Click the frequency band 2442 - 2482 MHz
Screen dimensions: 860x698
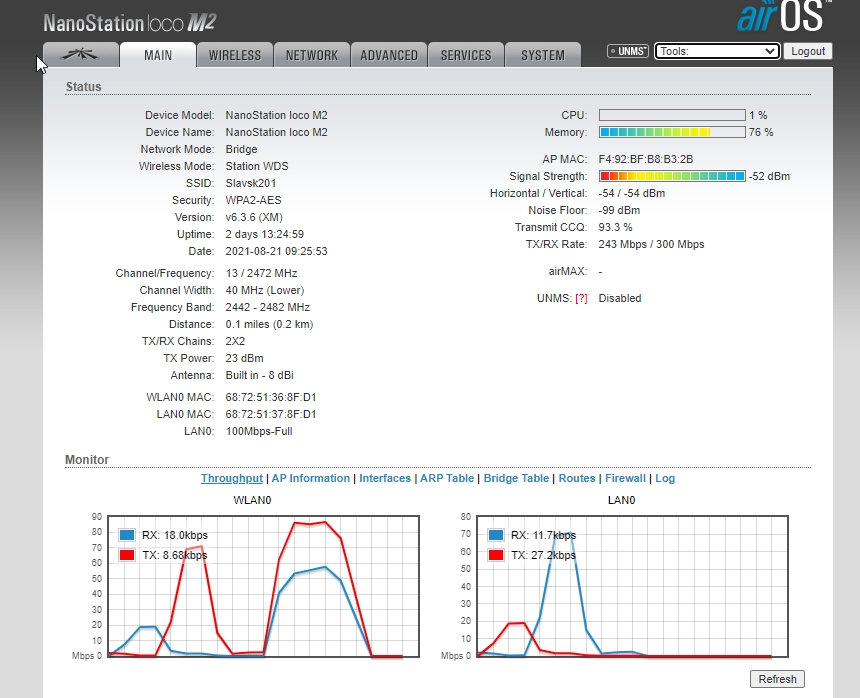[268, 307]
